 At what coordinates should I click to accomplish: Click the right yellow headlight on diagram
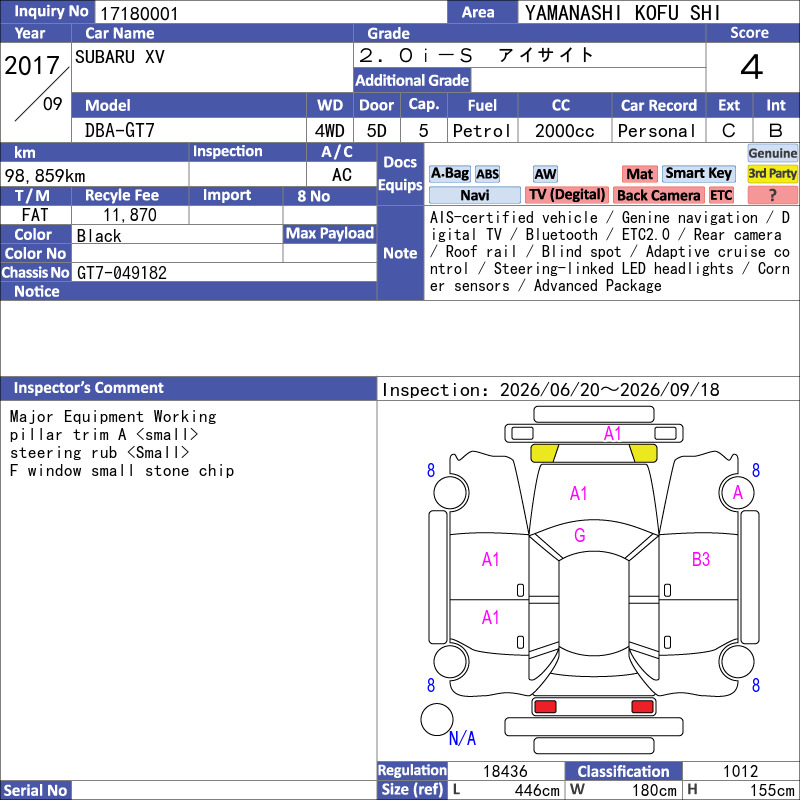click(643, 453)
